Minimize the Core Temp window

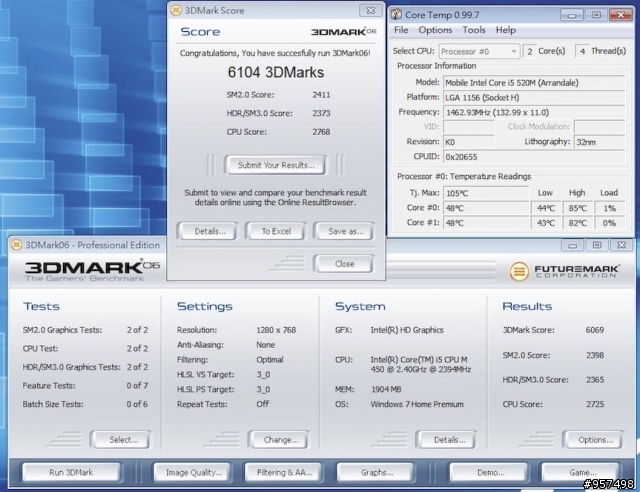[x=572, y=15]
